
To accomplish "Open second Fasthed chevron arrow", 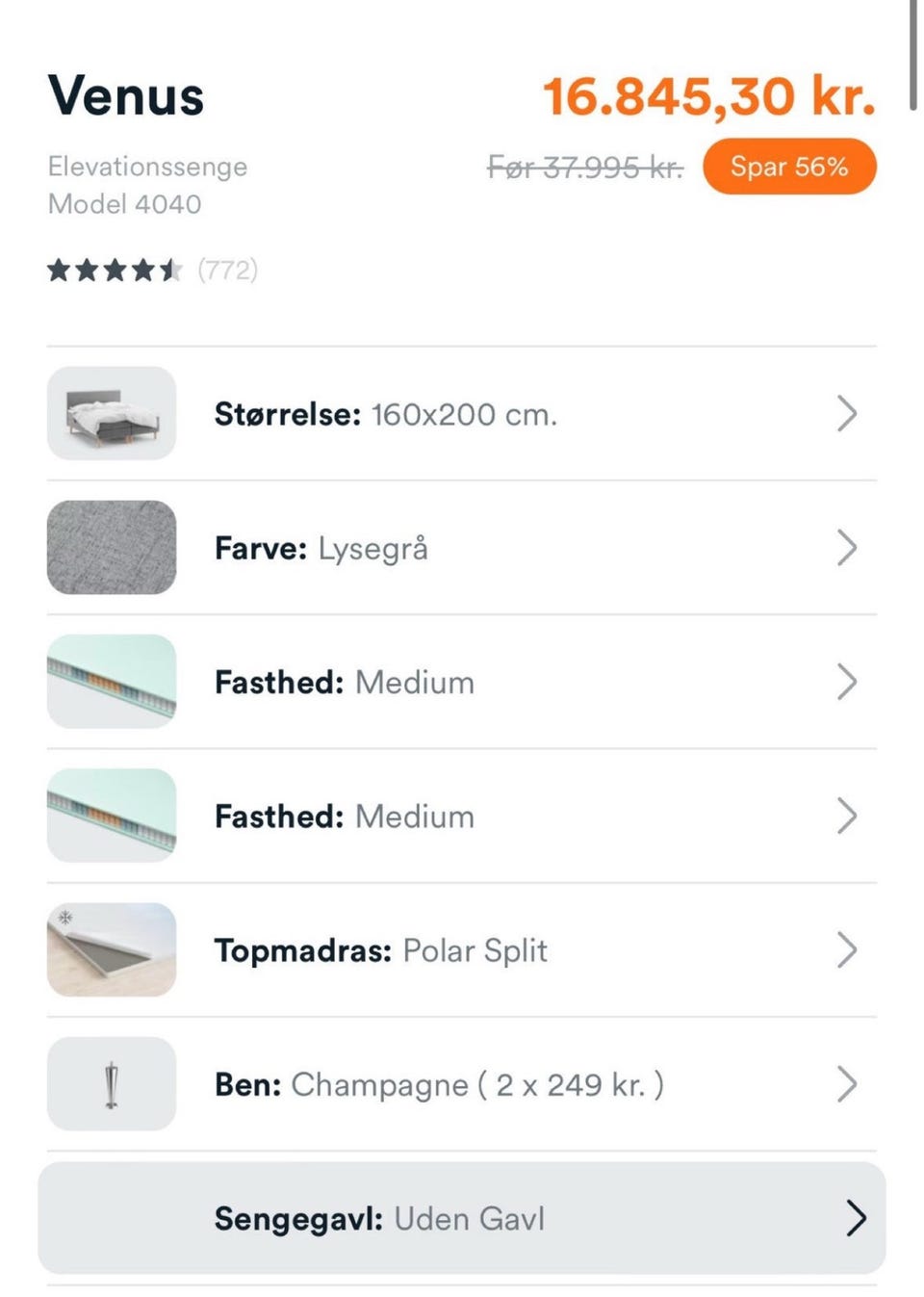I will click(847, 816).
